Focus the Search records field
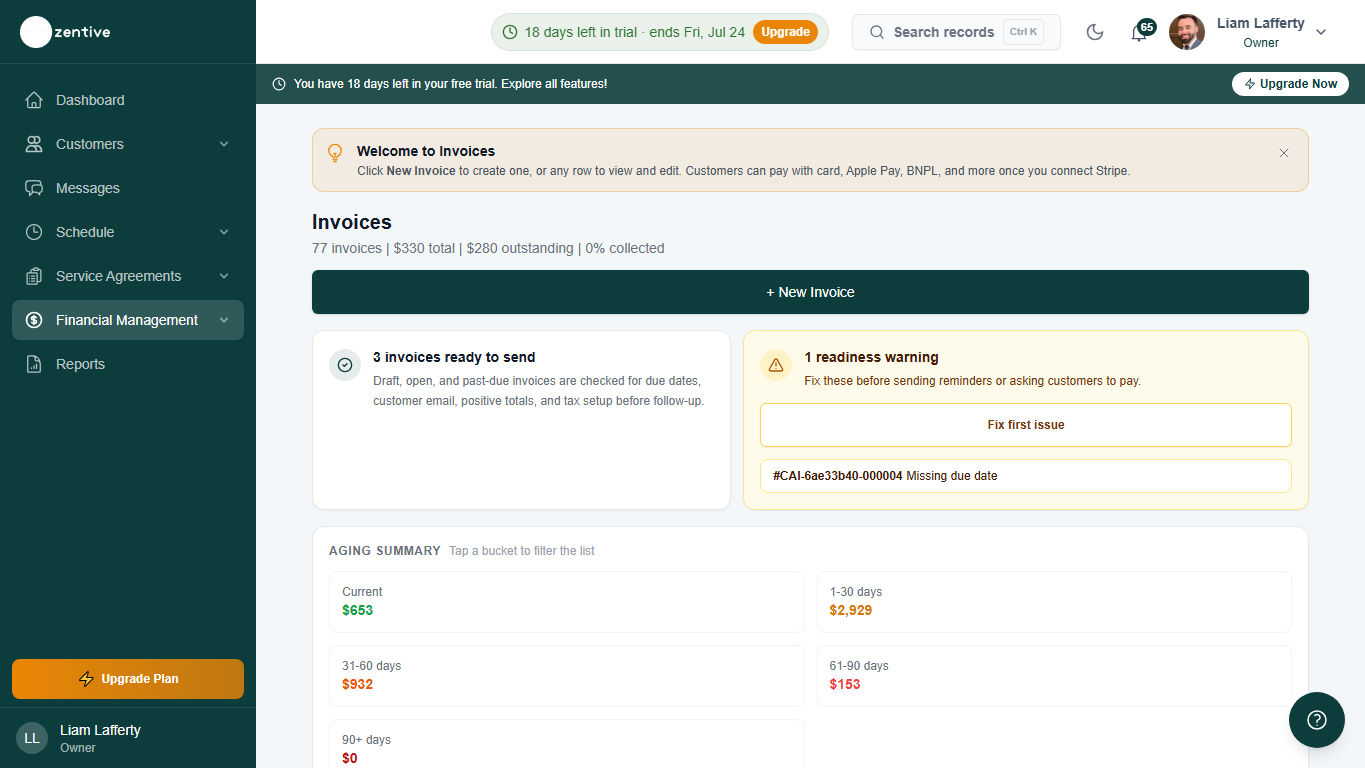 pos(956,32)
